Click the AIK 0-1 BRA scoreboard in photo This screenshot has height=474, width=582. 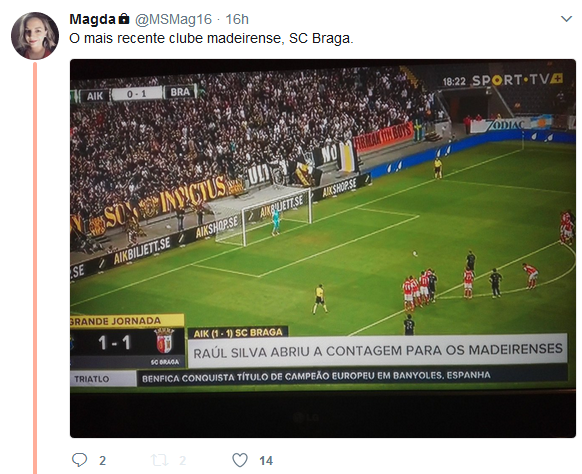(138, 94)
